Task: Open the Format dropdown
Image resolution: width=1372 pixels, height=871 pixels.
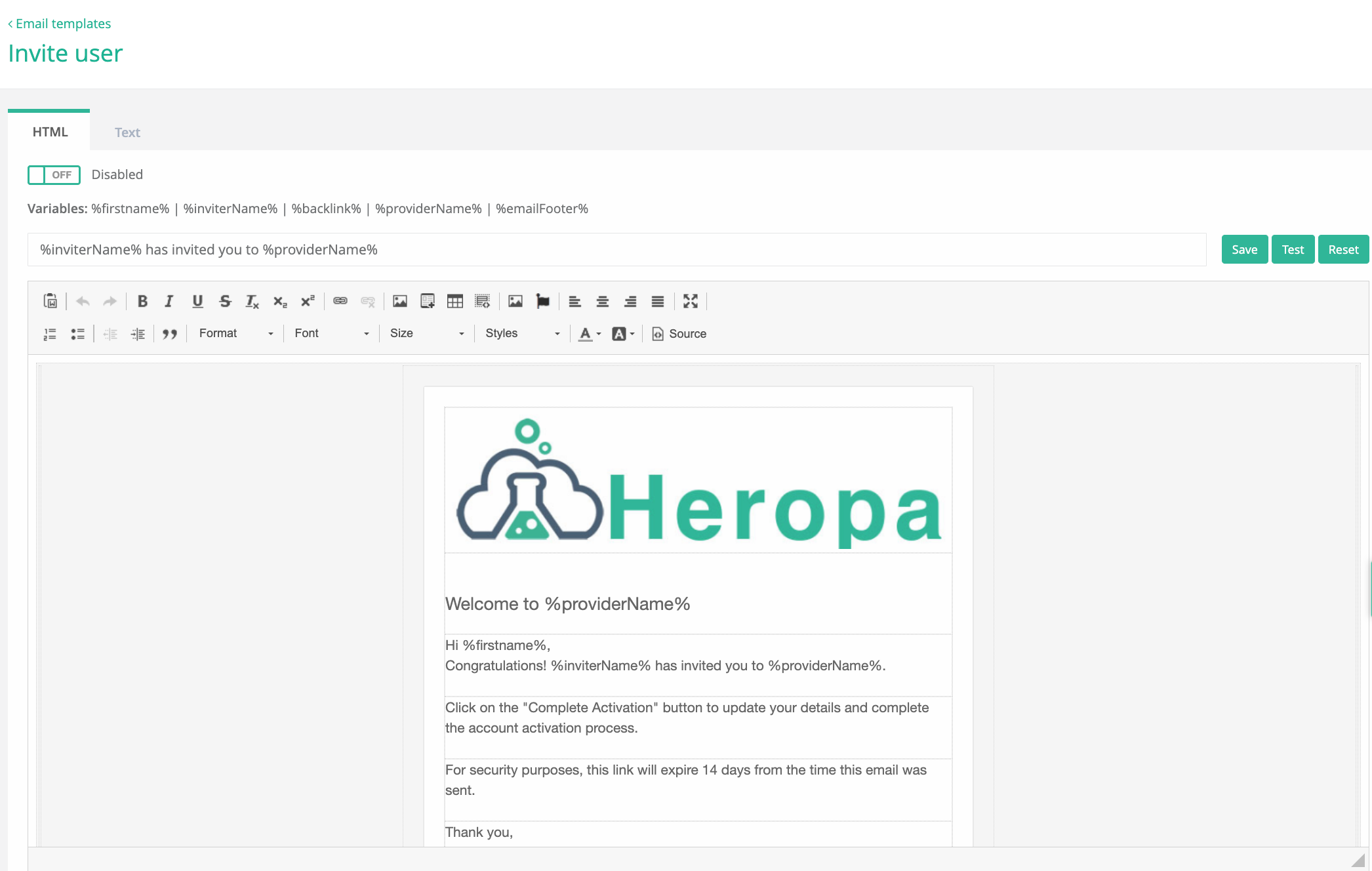Action: (x=236, y=334)
